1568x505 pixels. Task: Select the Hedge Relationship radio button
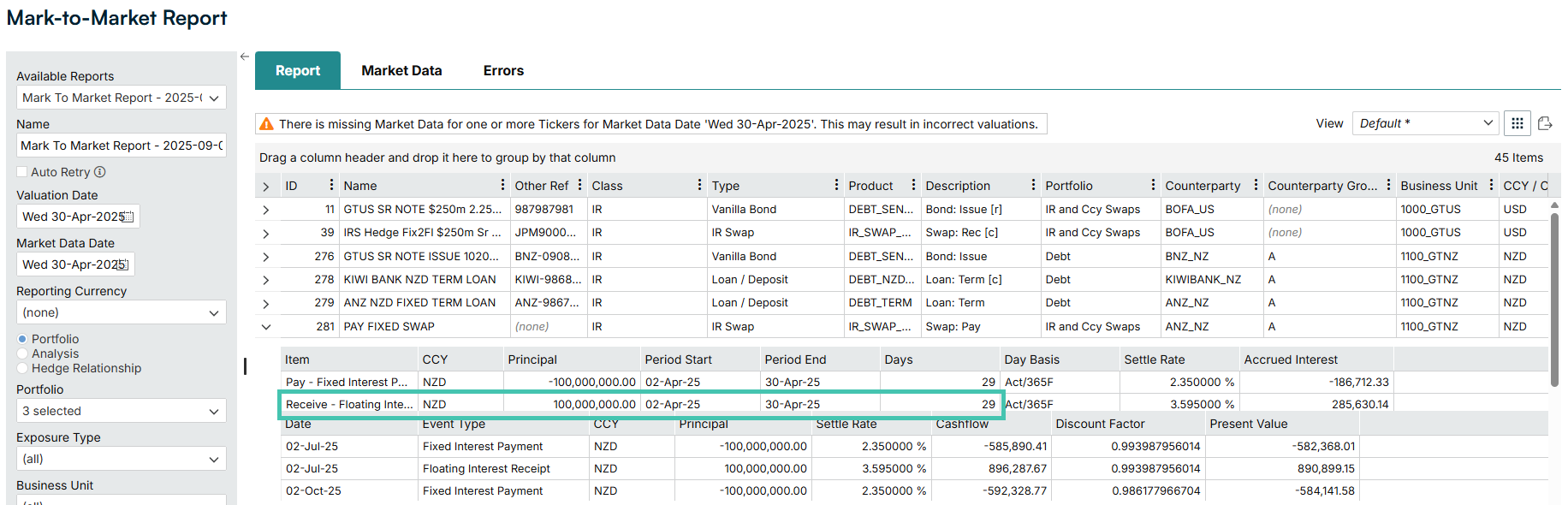point(22,368)
